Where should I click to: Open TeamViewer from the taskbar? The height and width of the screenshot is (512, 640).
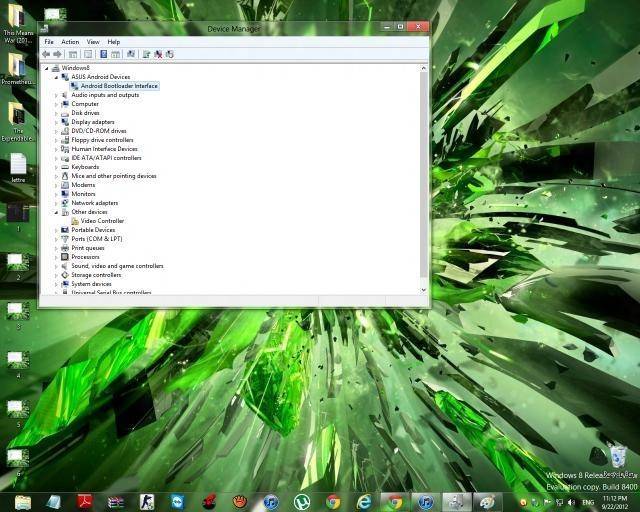(178, 502)
